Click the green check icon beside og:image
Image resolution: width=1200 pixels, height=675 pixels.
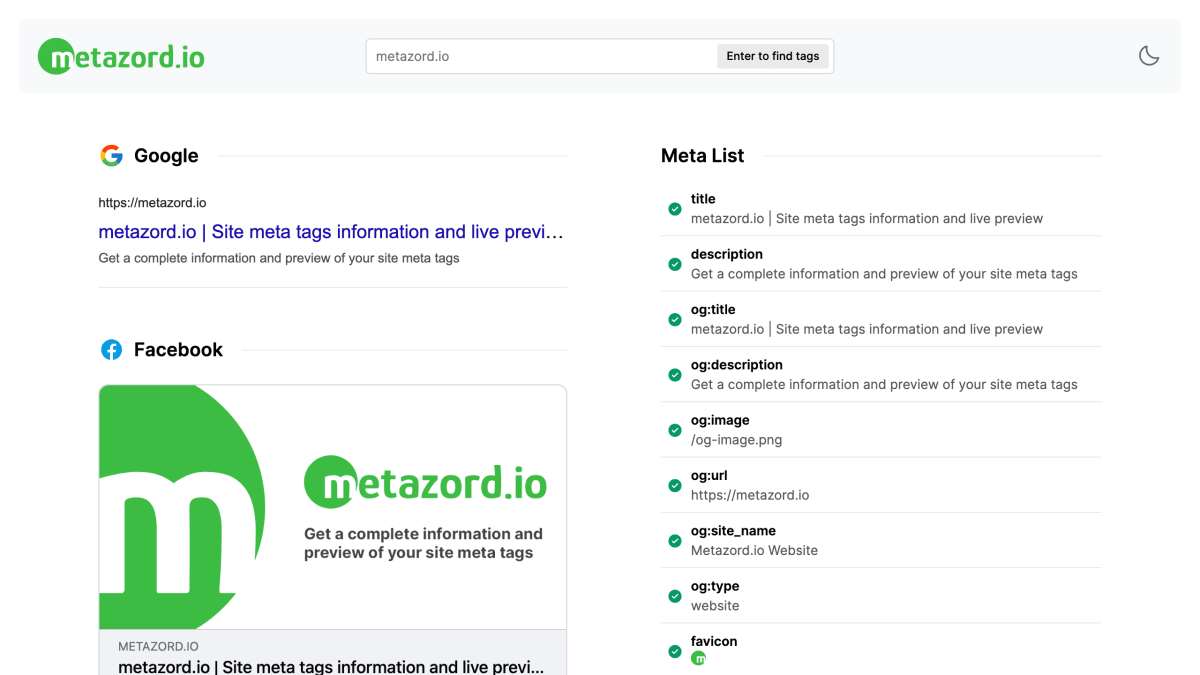click(x=675, y=430)
